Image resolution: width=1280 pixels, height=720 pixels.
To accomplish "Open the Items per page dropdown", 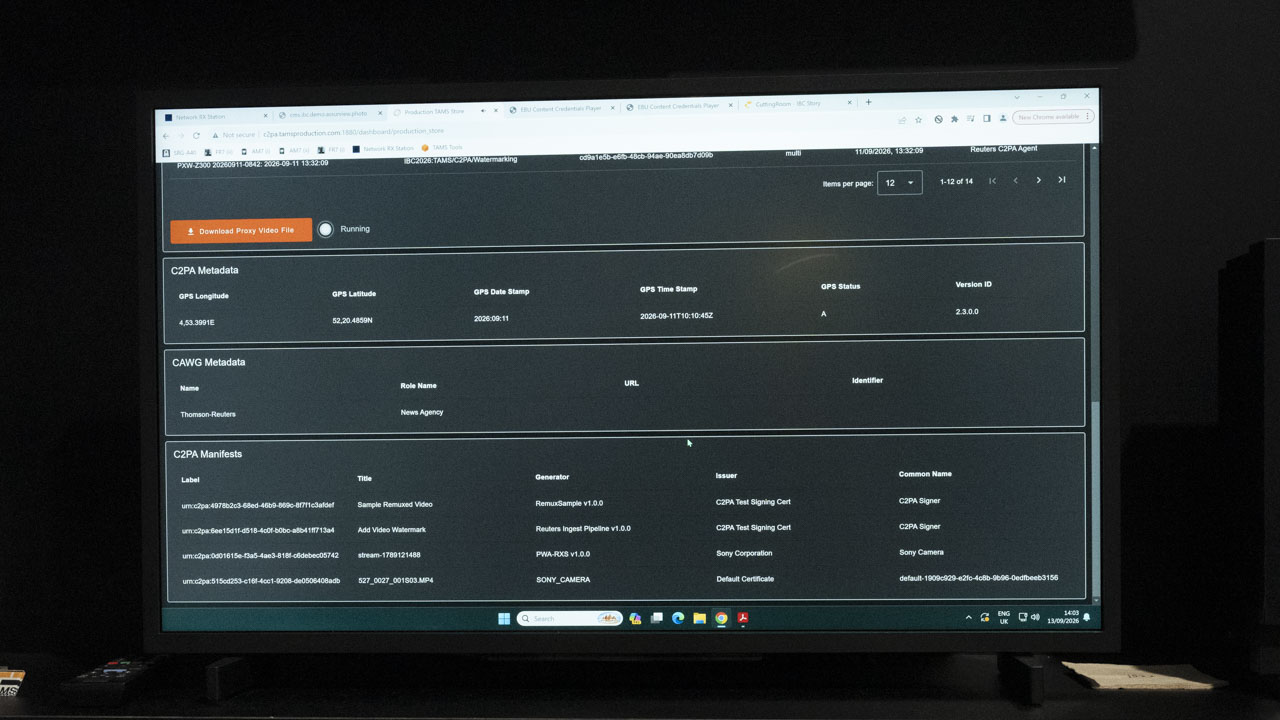I will (899, 183).
